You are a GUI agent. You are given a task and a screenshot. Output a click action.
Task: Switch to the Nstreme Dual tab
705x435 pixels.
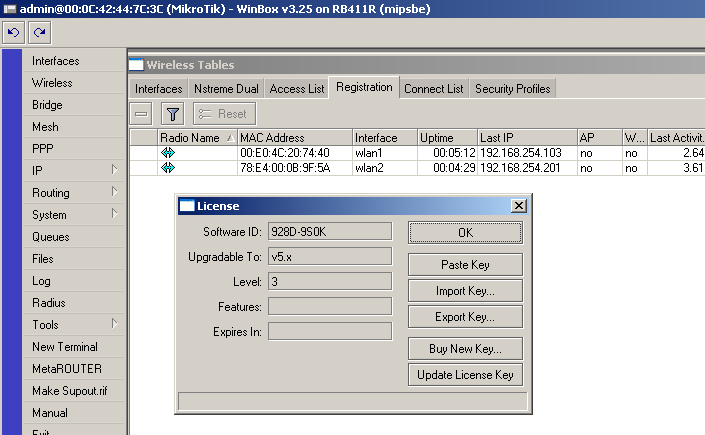pyautogui.click(x=226, y=89)
